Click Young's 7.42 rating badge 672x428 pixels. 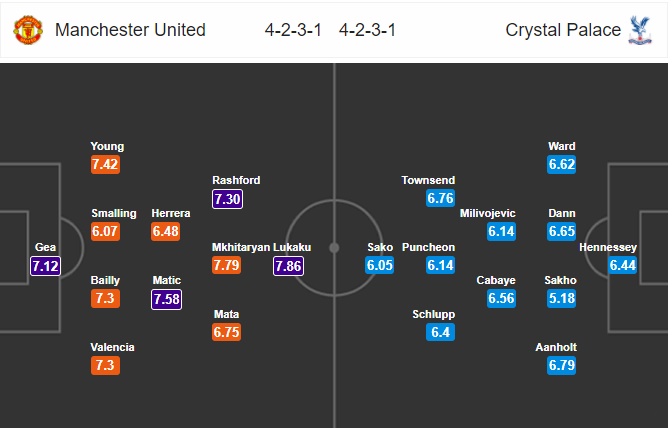107,165
